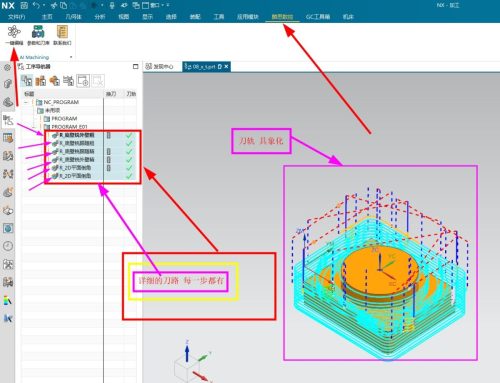Open the History clock icon in resource bar

8,246
